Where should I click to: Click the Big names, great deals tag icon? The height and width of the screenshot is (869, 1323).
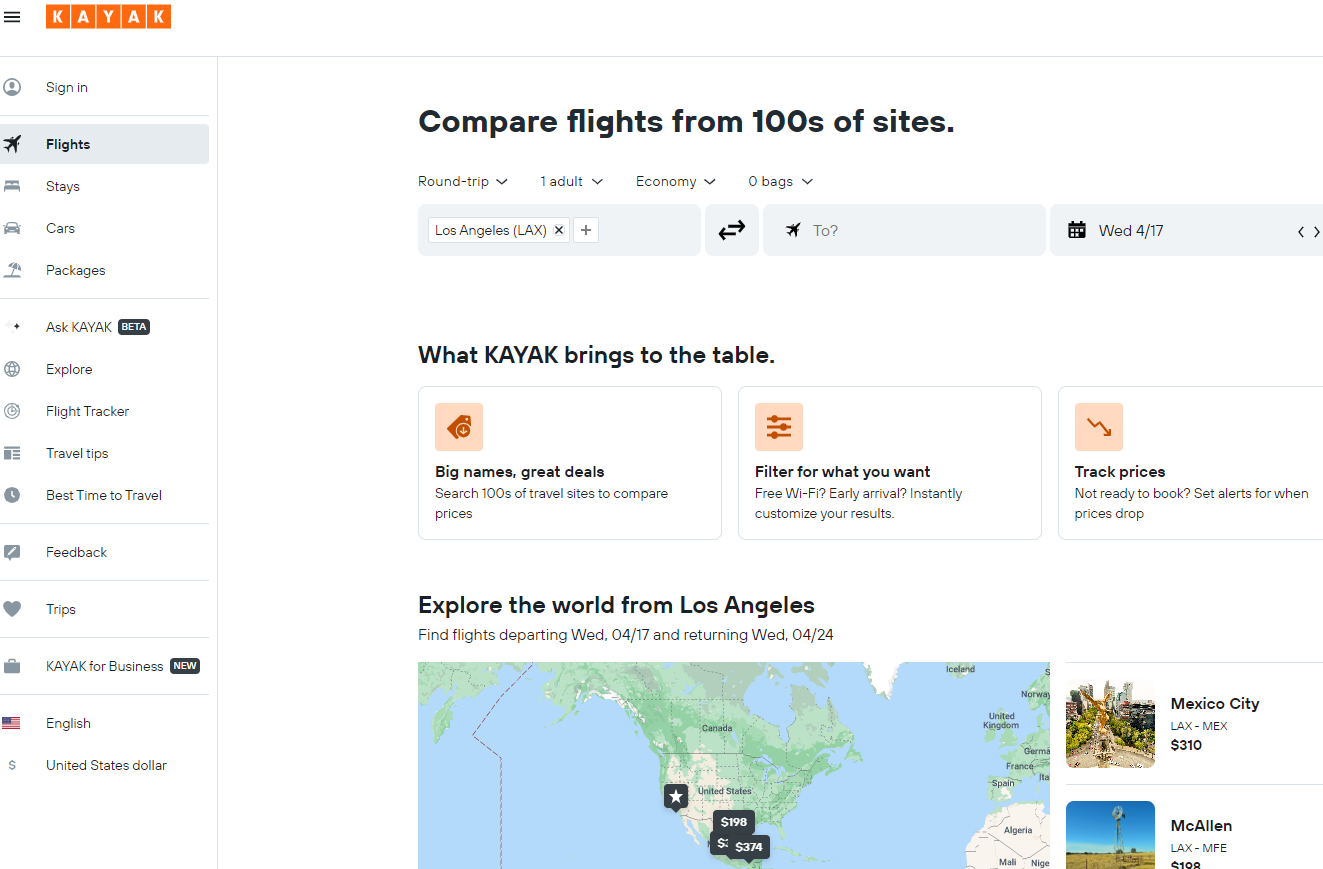(x=459, y=427)
